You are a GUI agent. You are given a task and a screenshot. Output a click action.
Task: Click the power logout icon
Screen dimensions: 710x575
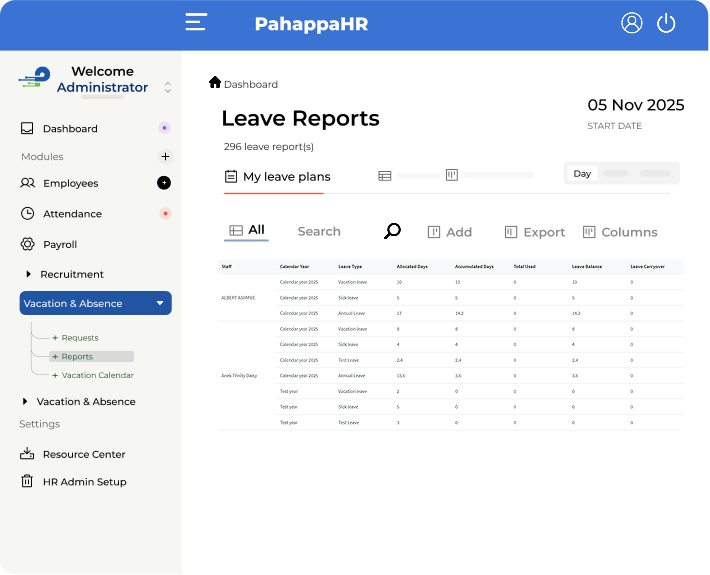pos(666,23)
